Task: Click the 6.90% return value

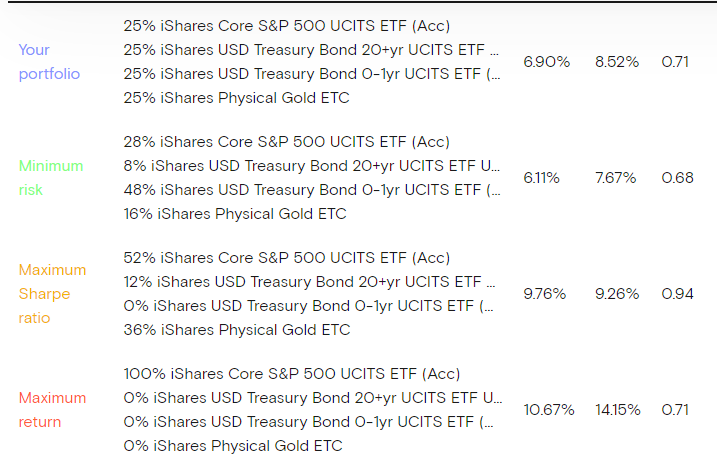Action: pos(546,62)
